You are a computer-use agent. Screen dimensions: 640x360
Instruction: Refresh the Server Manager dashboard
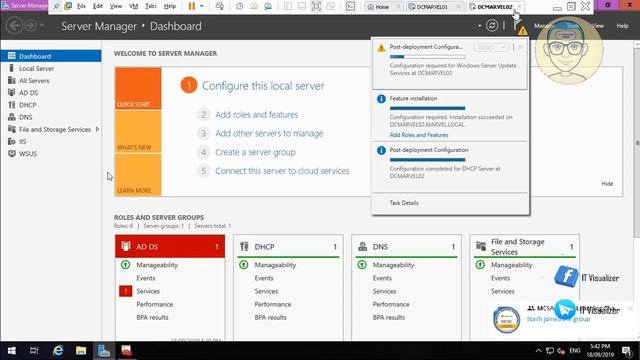(x=492, y=26)
